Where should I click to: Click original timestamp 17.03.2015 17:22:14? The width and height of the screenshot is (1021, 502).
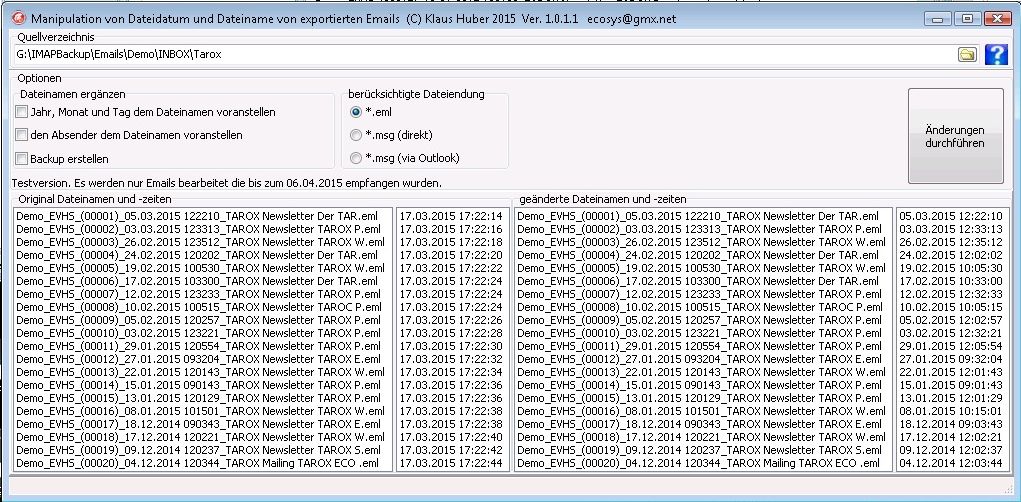(x=451, y=216)
